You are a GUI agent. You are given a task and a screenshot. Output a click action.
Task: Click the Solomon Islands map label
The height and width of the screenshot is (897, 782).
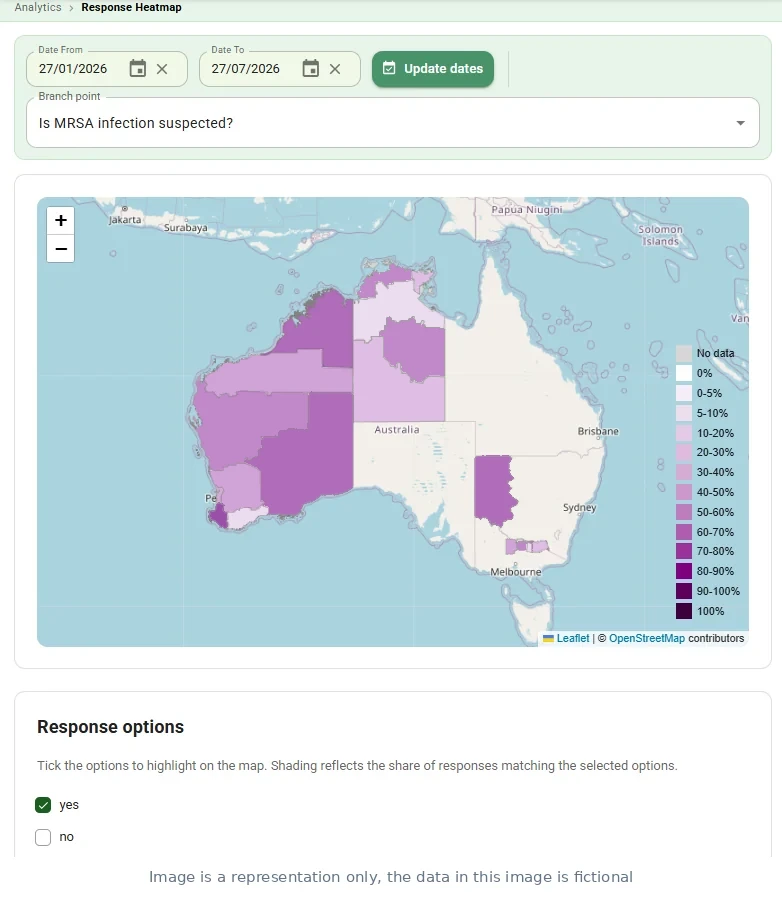click(x=661, y=235)
